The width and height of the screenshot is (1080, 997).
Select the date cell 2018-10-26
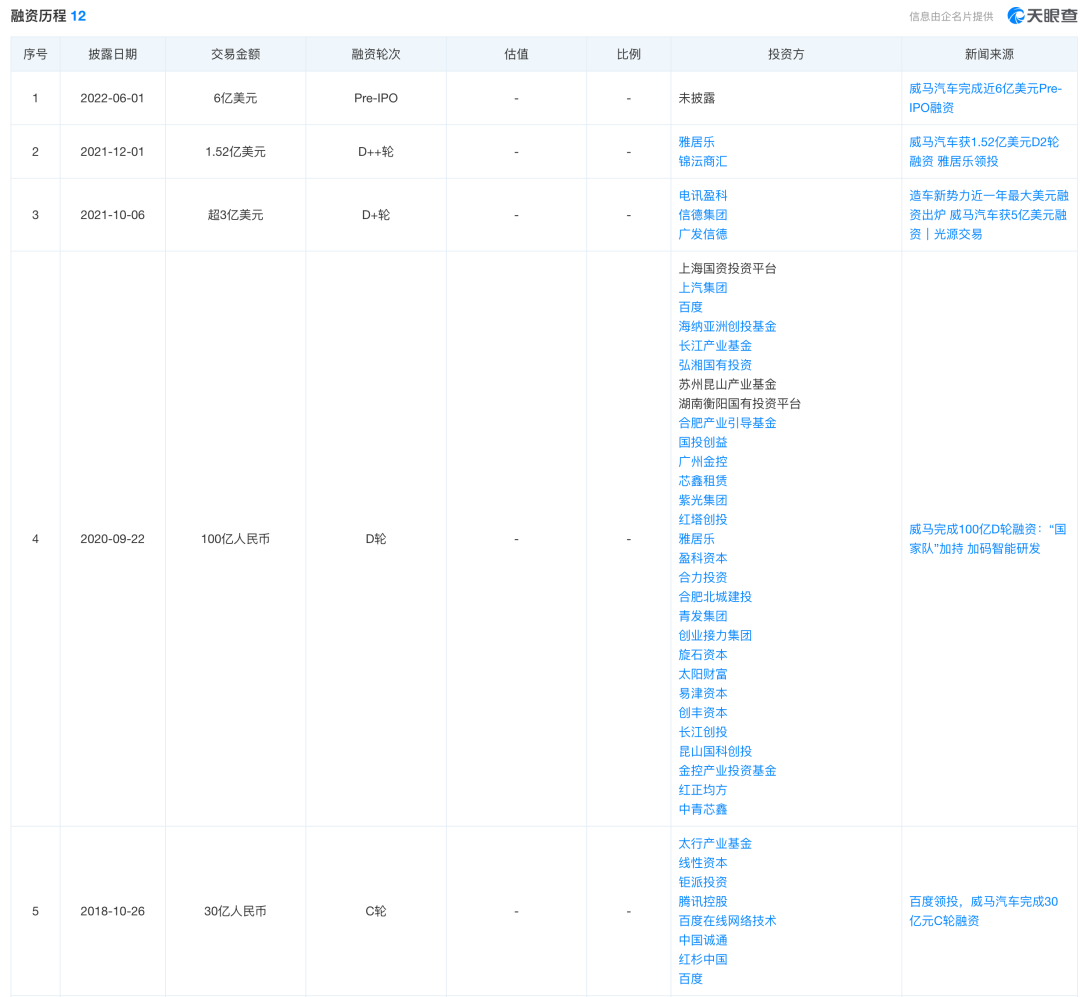112,911
